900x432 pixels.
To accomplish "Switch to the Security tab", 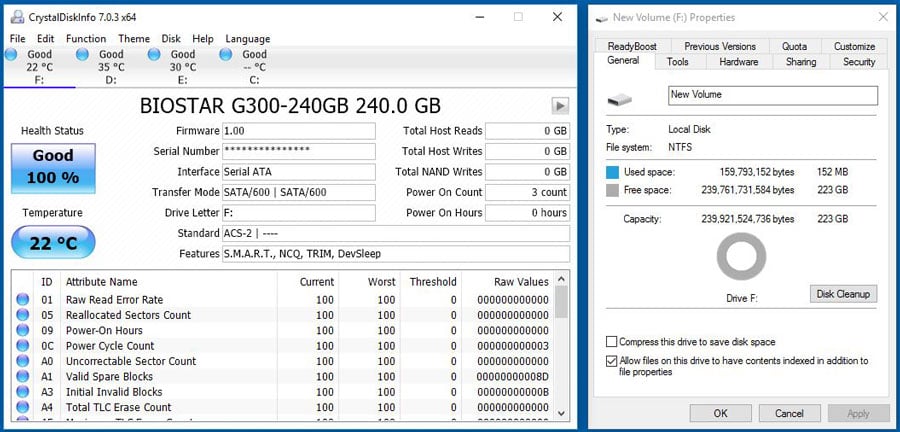I will click(x=859, y=62).
